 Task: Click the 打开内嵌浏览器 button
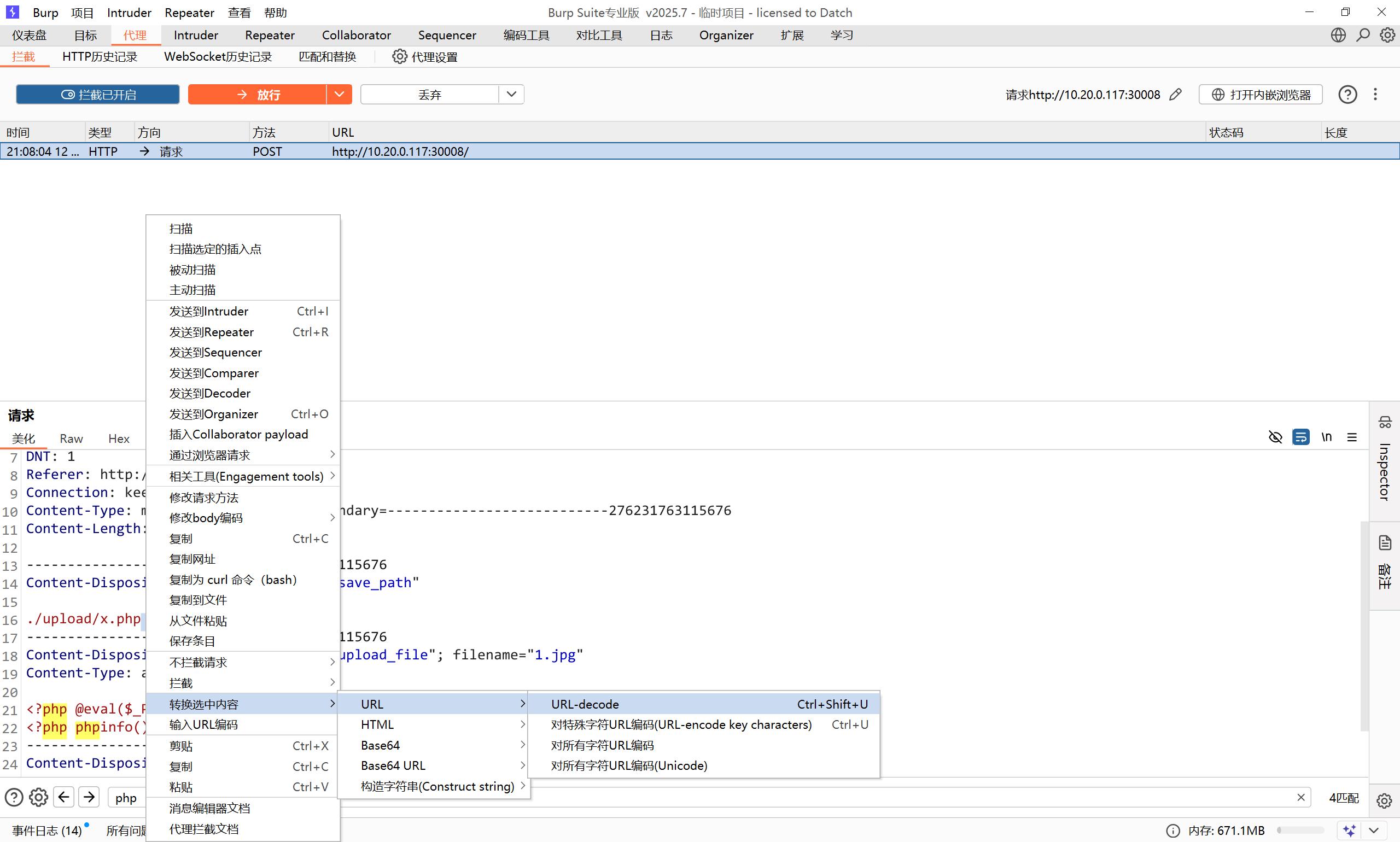tap(1261, 94)
